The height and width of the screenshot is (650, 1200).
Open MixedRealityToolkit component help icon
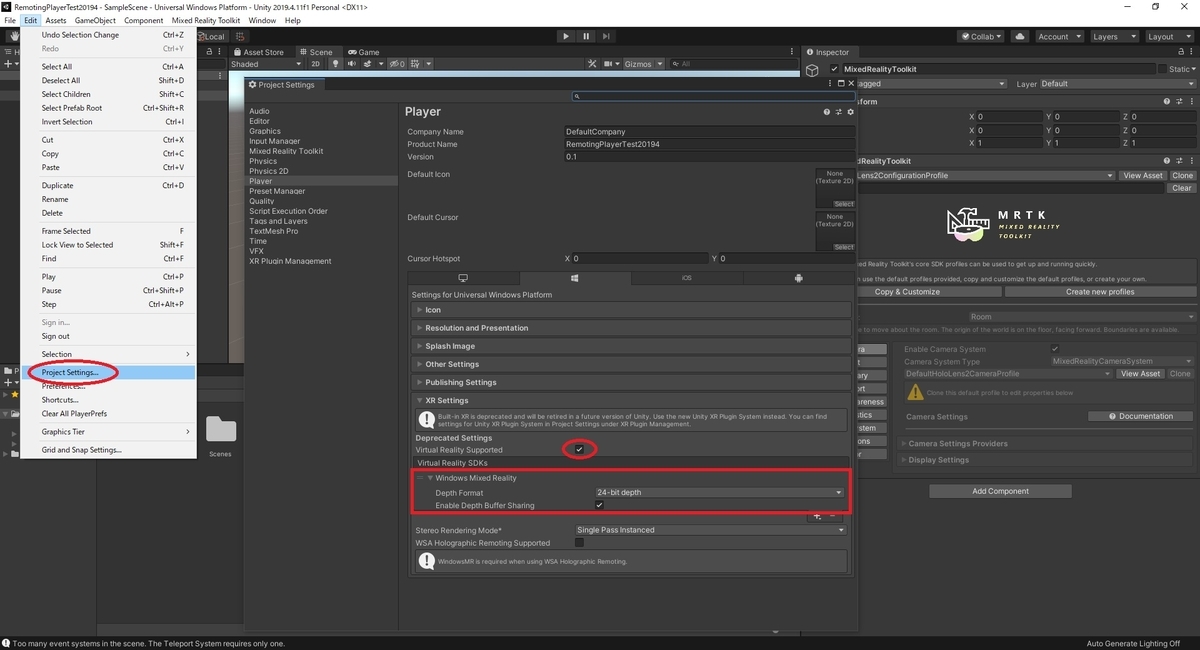1167,160
